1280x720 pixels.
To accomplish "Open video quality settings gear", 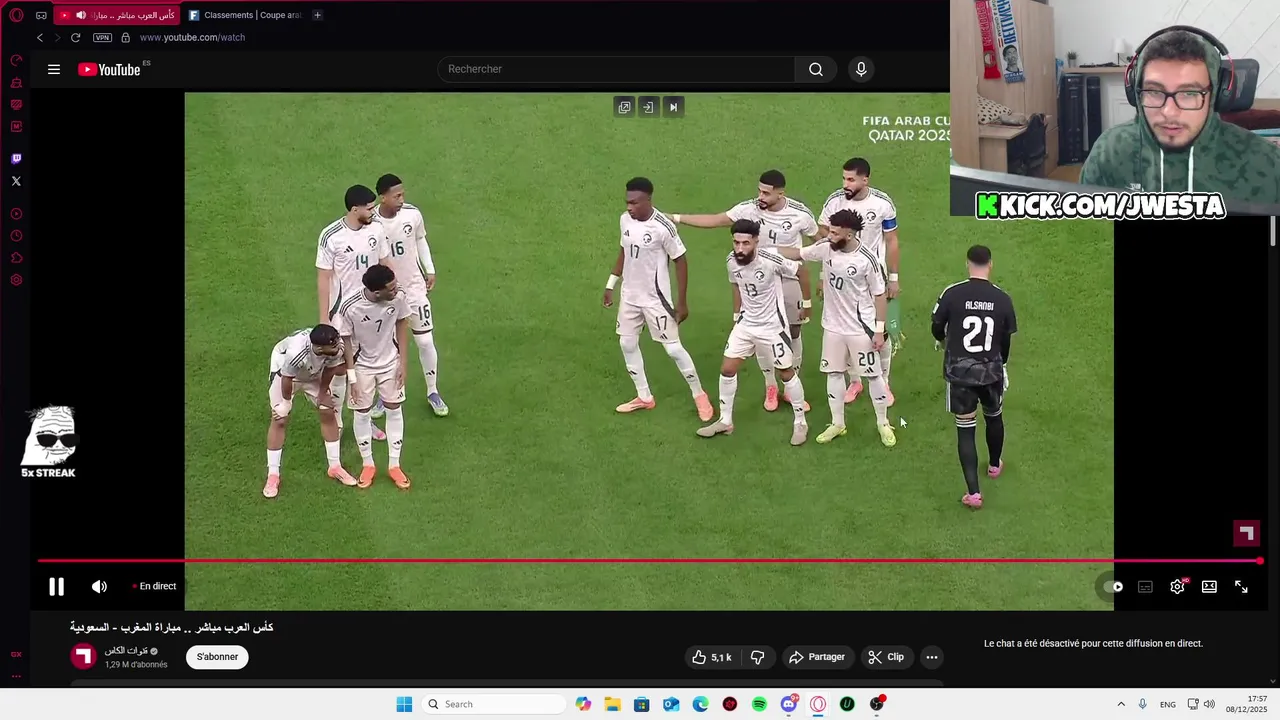I will [1178, 587].
